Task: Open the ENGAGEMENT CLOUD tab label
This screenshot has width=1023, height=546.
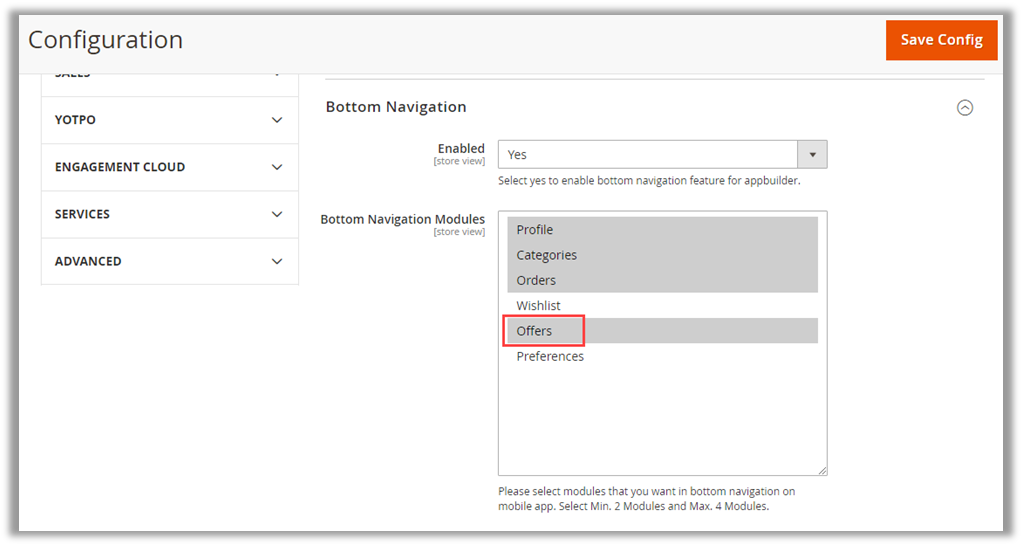Action: [120, 167]
